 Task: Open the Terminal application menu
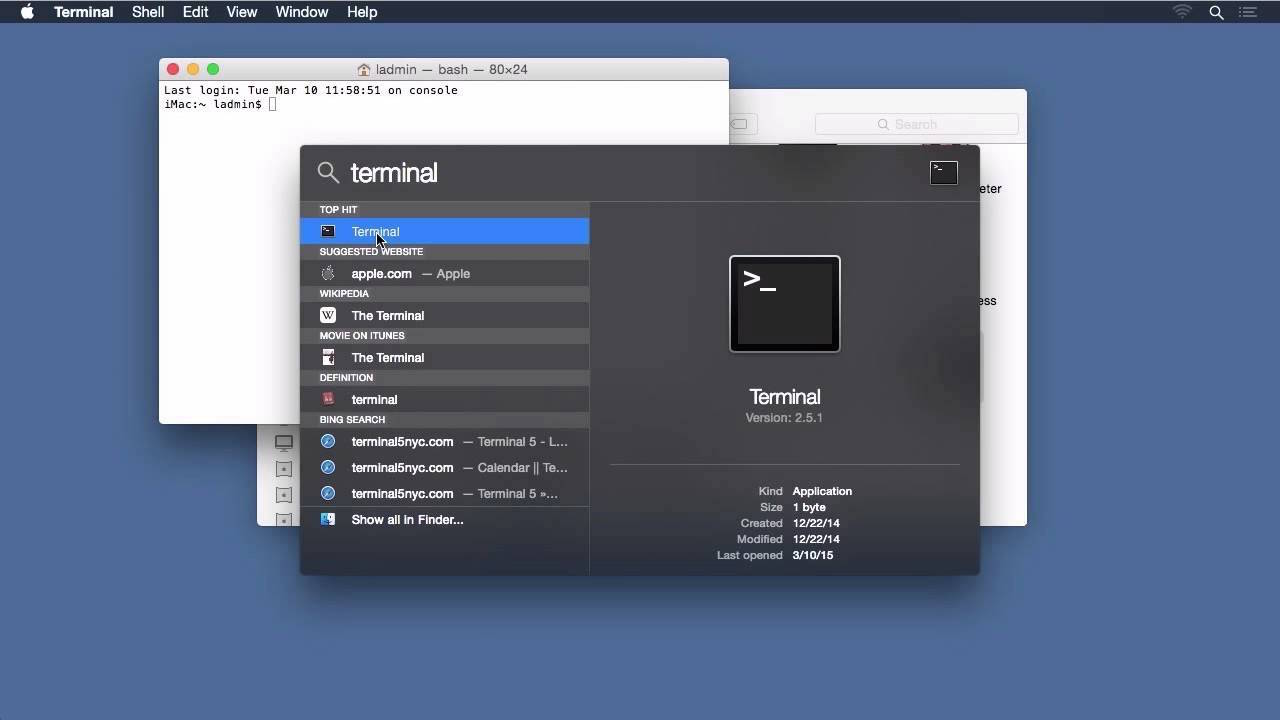tap(83, 12)
